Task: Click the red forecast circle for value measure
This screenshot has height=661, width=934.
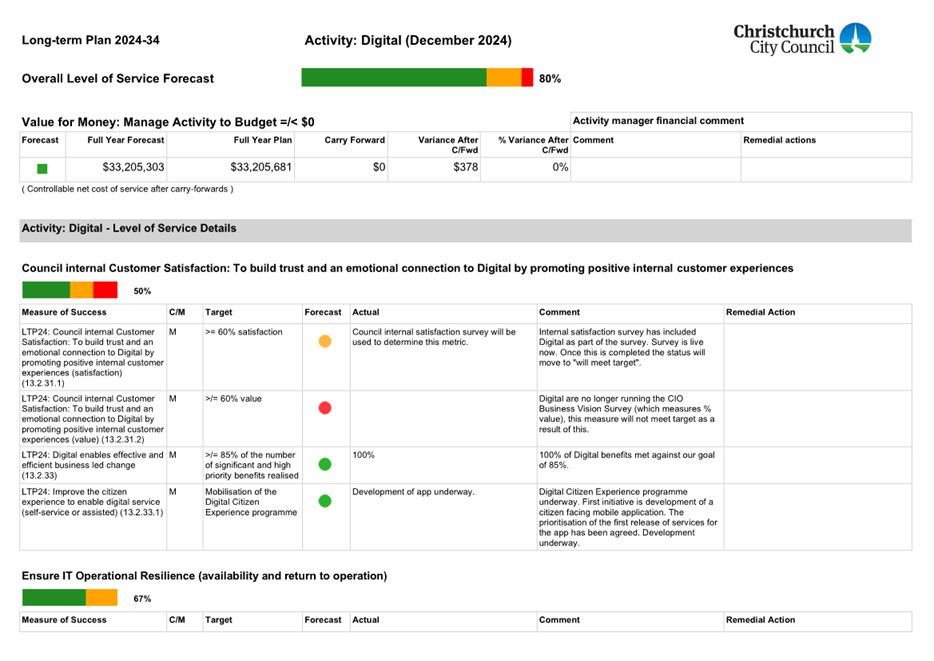Action: 324,407
